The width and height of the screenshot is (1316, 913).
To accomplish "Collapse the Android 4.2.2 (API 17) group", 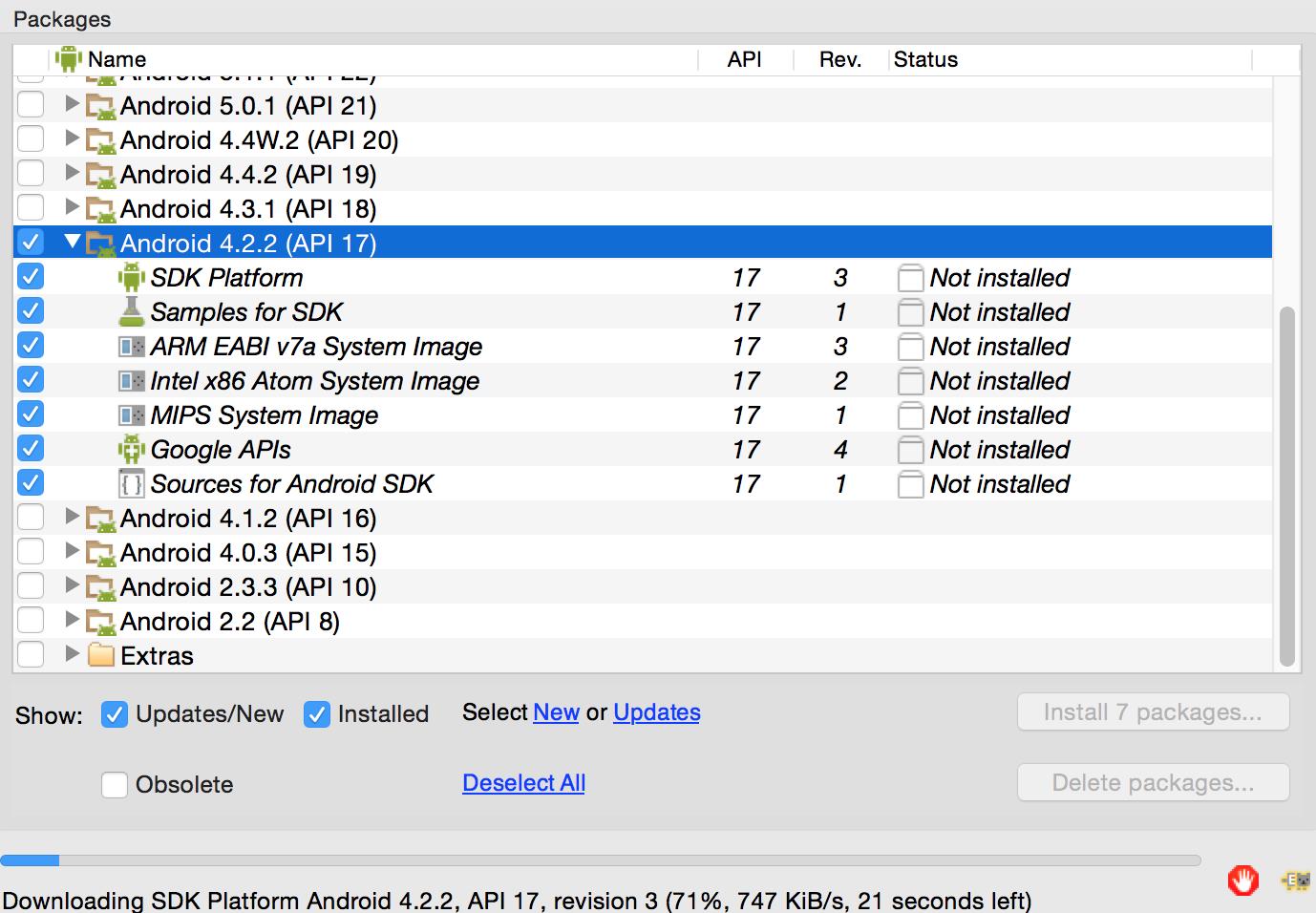I will coord(72,242).
